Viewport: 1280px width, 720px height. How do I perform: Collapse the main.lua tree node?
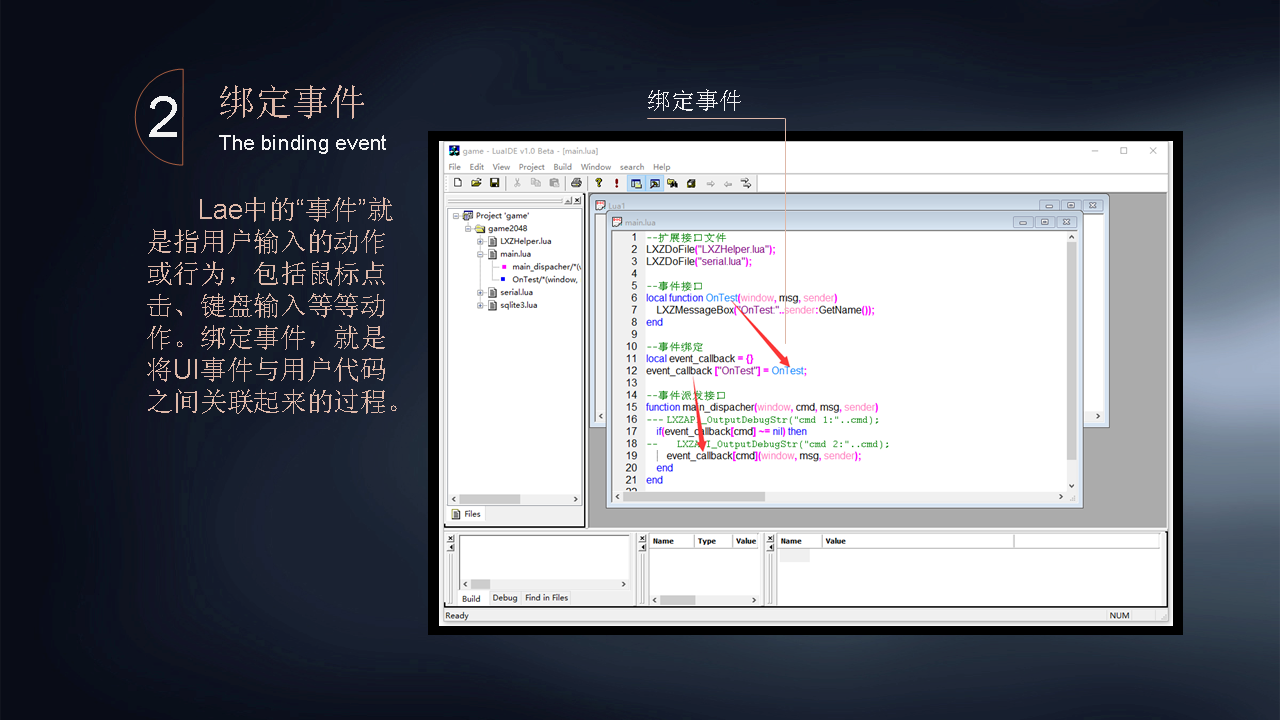click(x=480, y=254)
